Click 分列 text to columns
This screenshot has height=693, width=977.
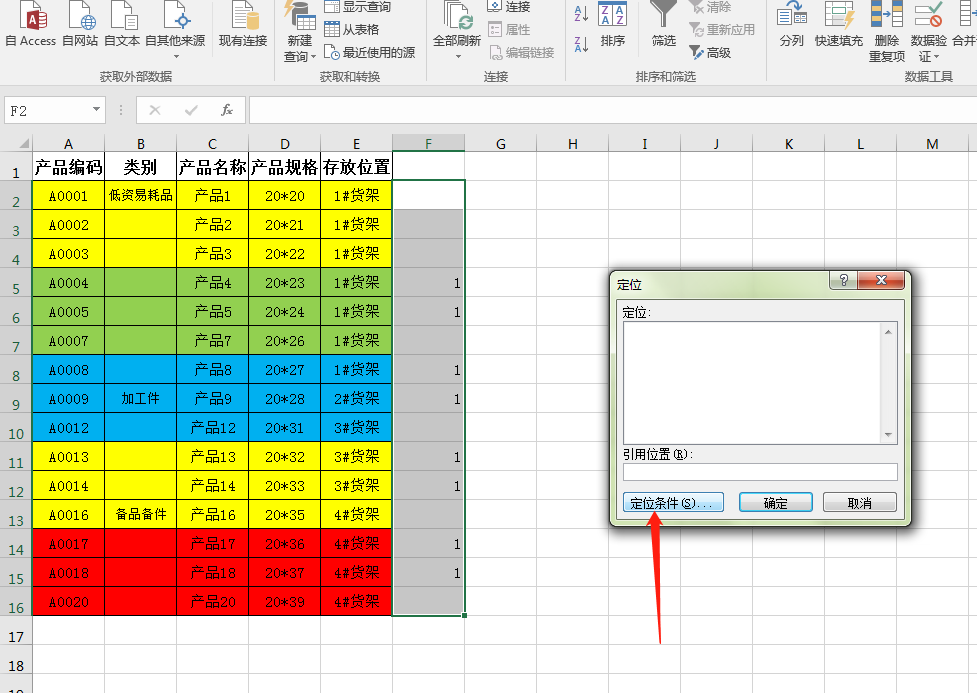[792, 25]
